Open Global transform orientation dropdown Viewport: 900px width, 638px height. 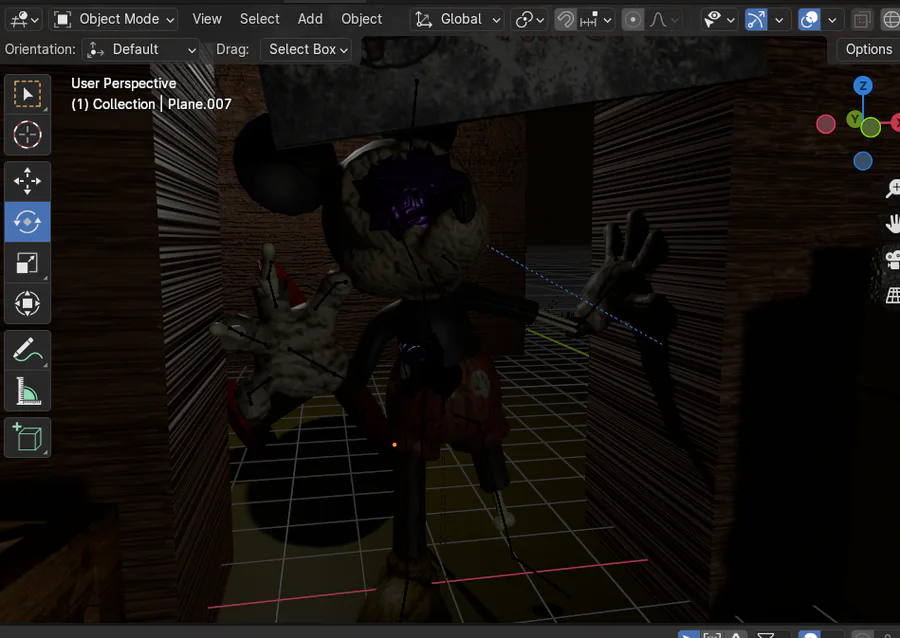coord(457,20)
